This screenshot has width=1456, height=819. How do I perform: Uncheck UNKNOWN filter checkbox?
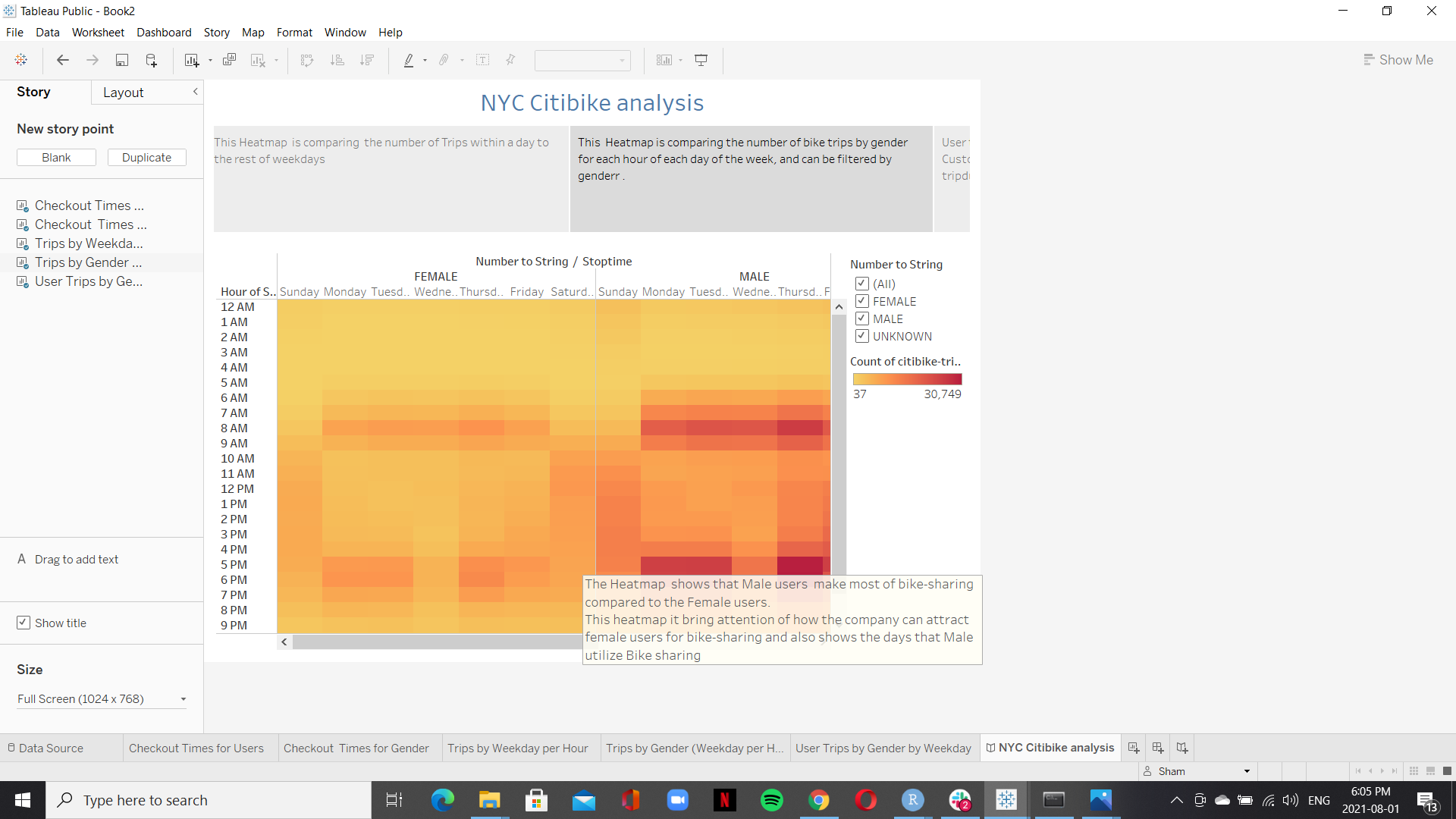coord(862,336)
